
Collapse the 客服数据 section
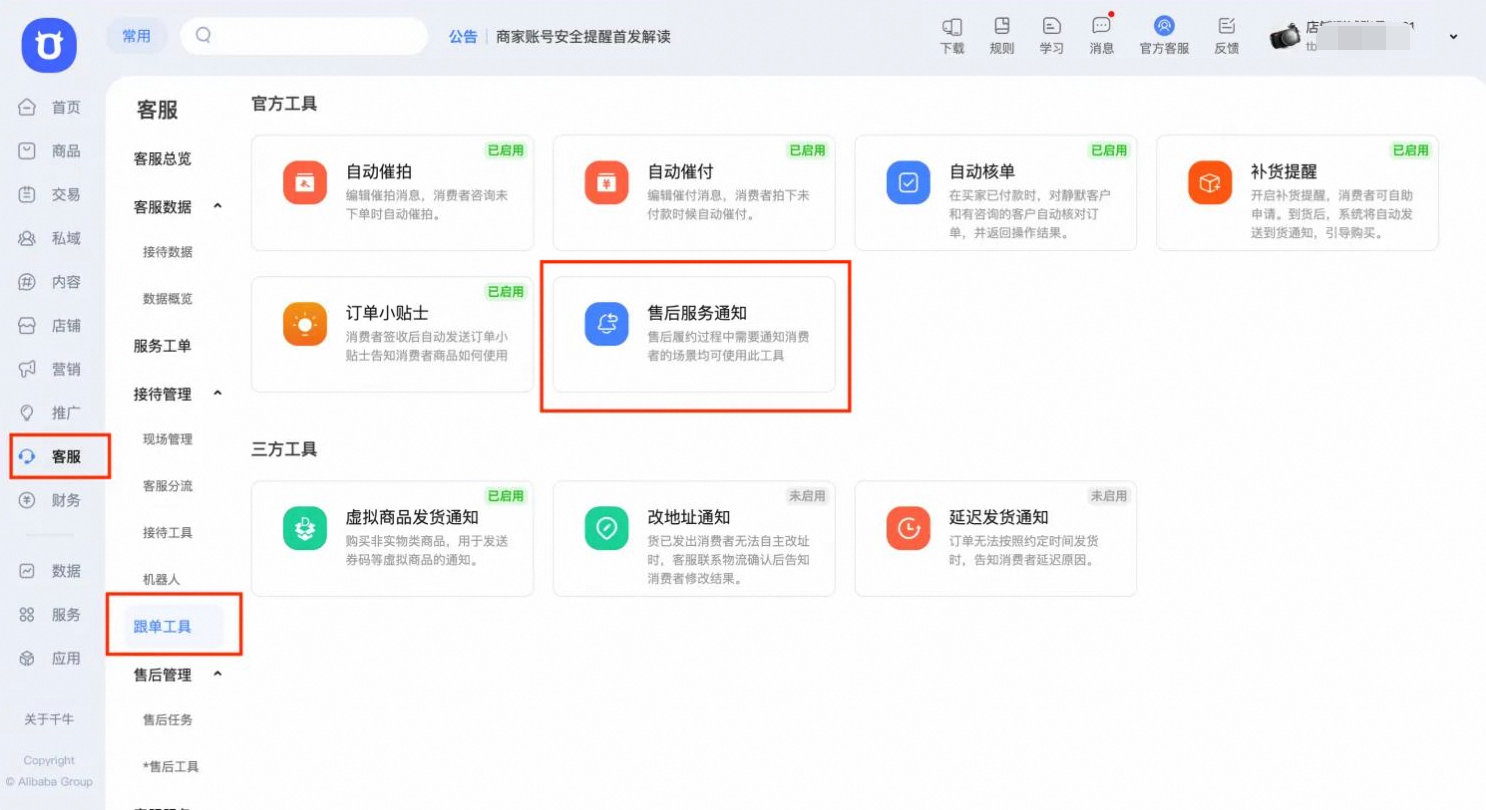[218, 206]
